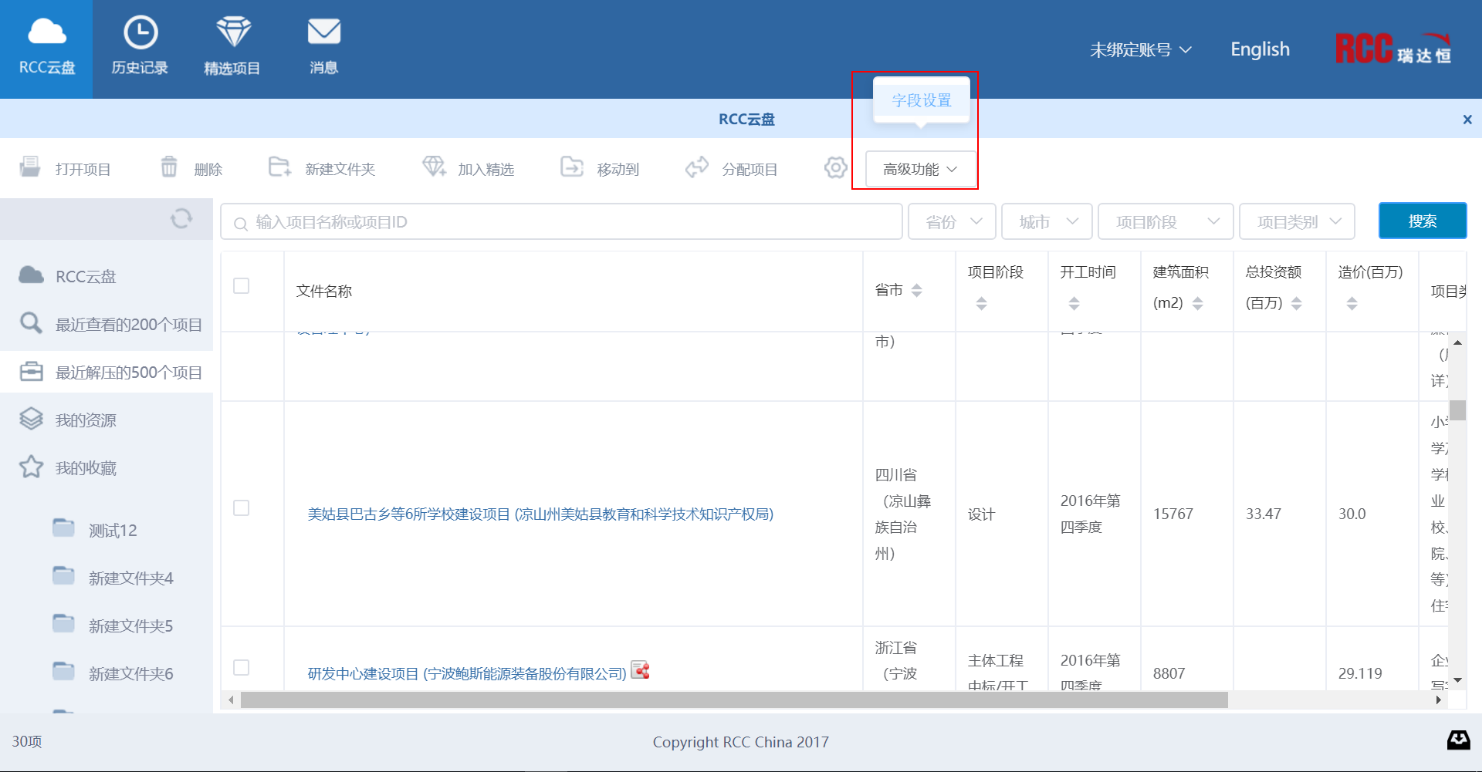The height and width of the screenshot is (773, 1482).
Task: Sort by 总投资额 column arrows
Action: 1297,303
